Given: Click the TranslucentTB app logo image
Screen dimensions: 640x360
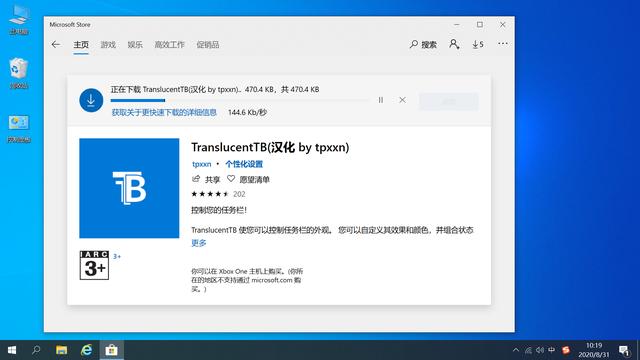Looking at the screenshot, I should pos(129,188).
